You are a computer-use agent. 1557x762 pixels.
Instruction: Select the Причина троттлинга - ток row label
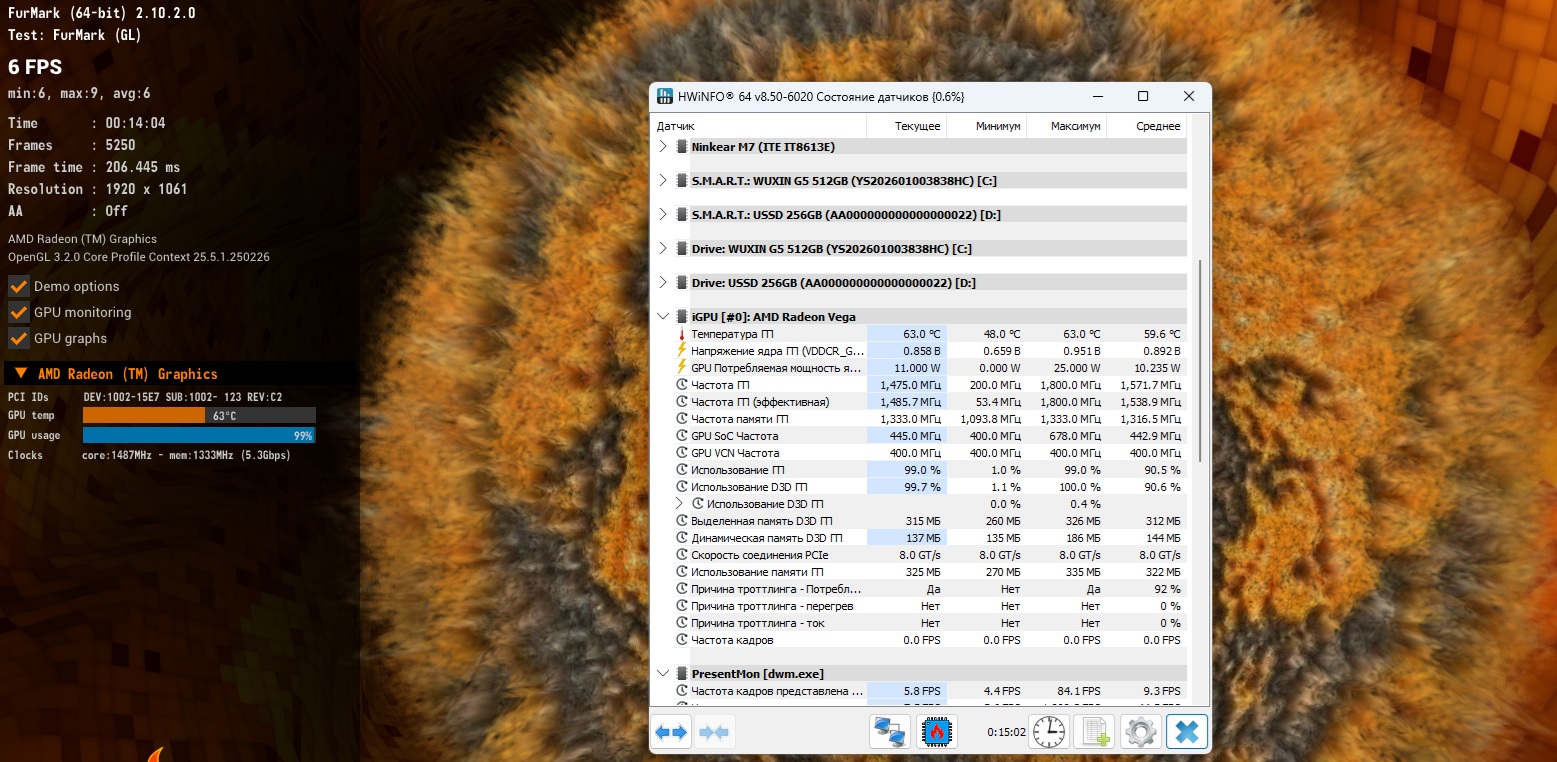(x=758, y=623)
